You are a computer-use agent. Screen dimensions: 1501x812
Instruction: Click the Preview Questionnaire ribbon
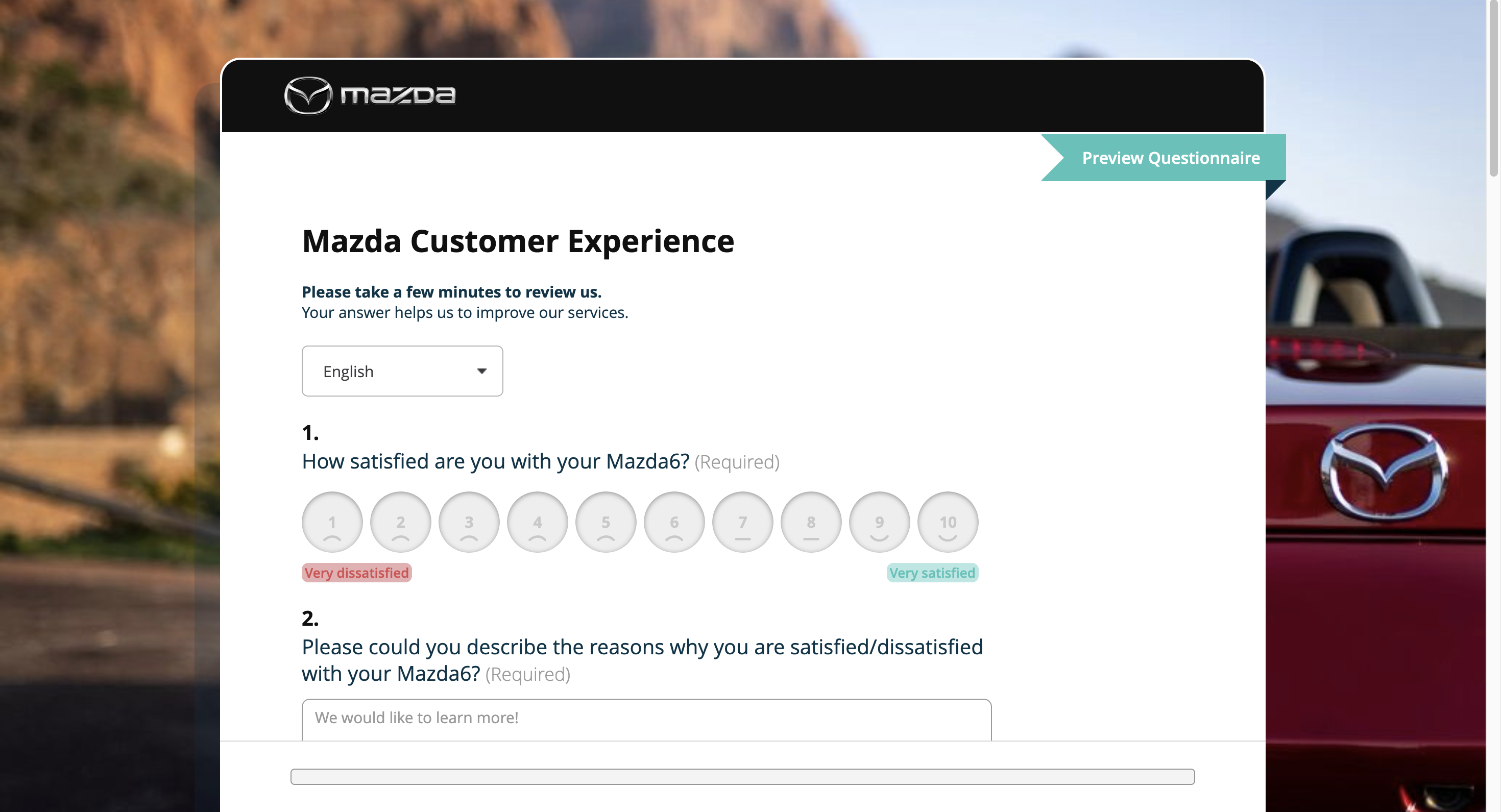pyautogui.click(x=1170, y=158)
